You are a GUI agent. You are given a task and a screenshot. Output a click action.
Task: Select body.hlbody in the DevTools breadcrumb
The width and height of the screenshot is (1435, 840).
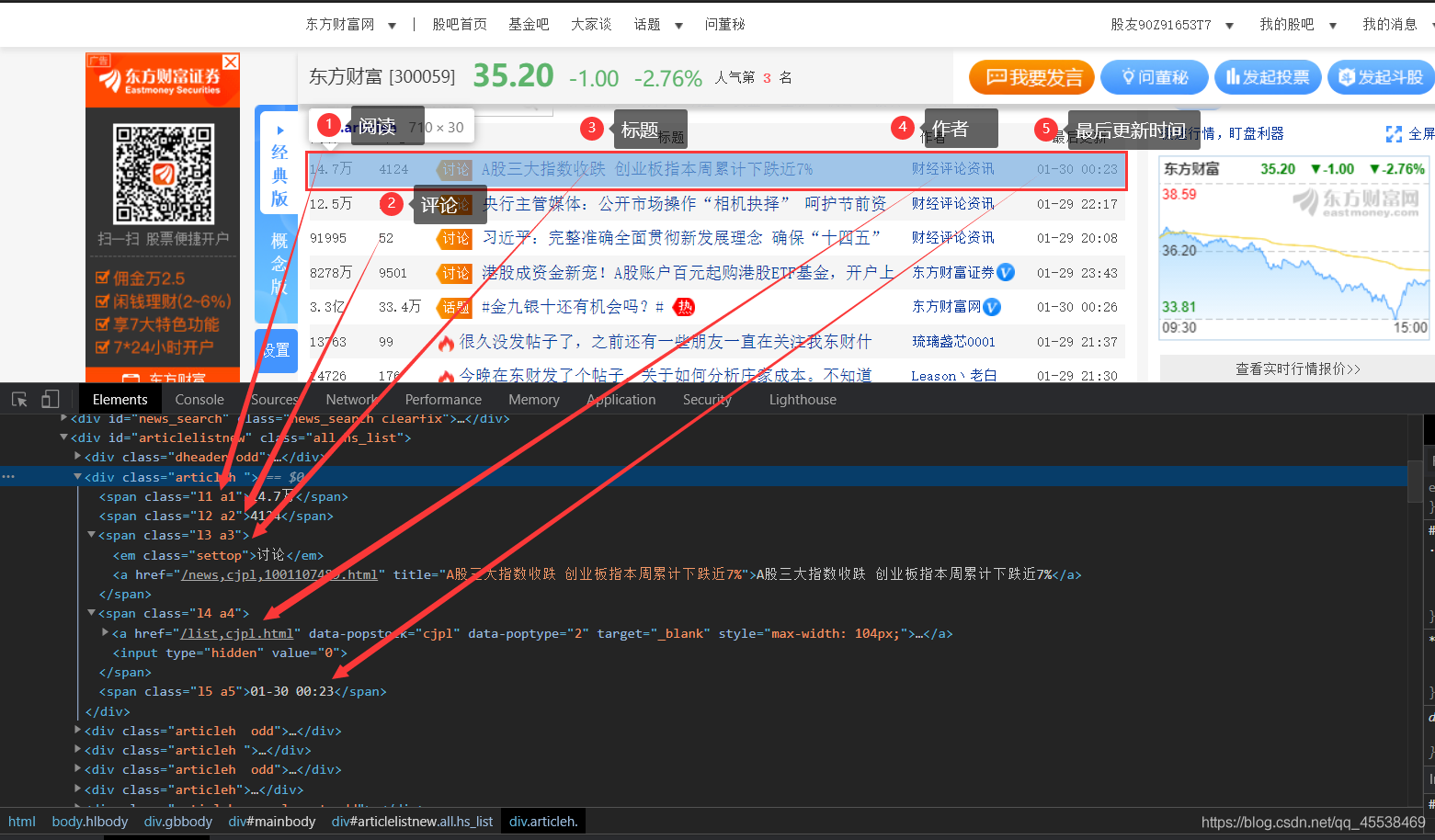(x=90, y=822)
